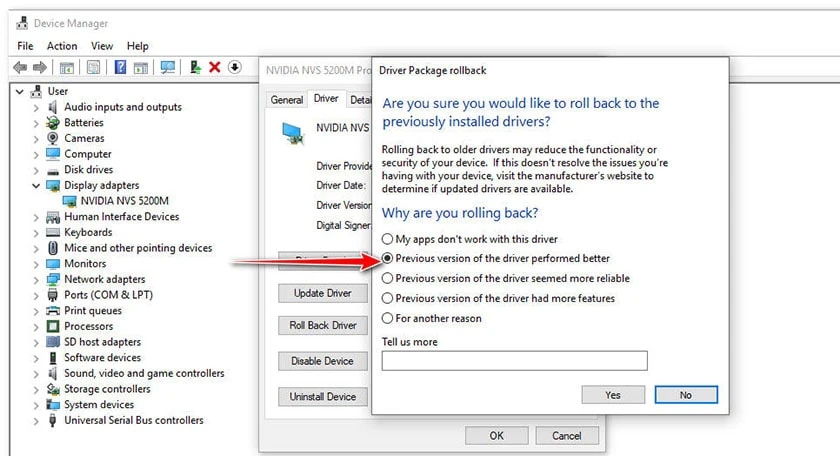Click the Update driver green arrow icon
Image resolution: width=840 pixels, height=456 pixels.
click(x=195, y=67)
